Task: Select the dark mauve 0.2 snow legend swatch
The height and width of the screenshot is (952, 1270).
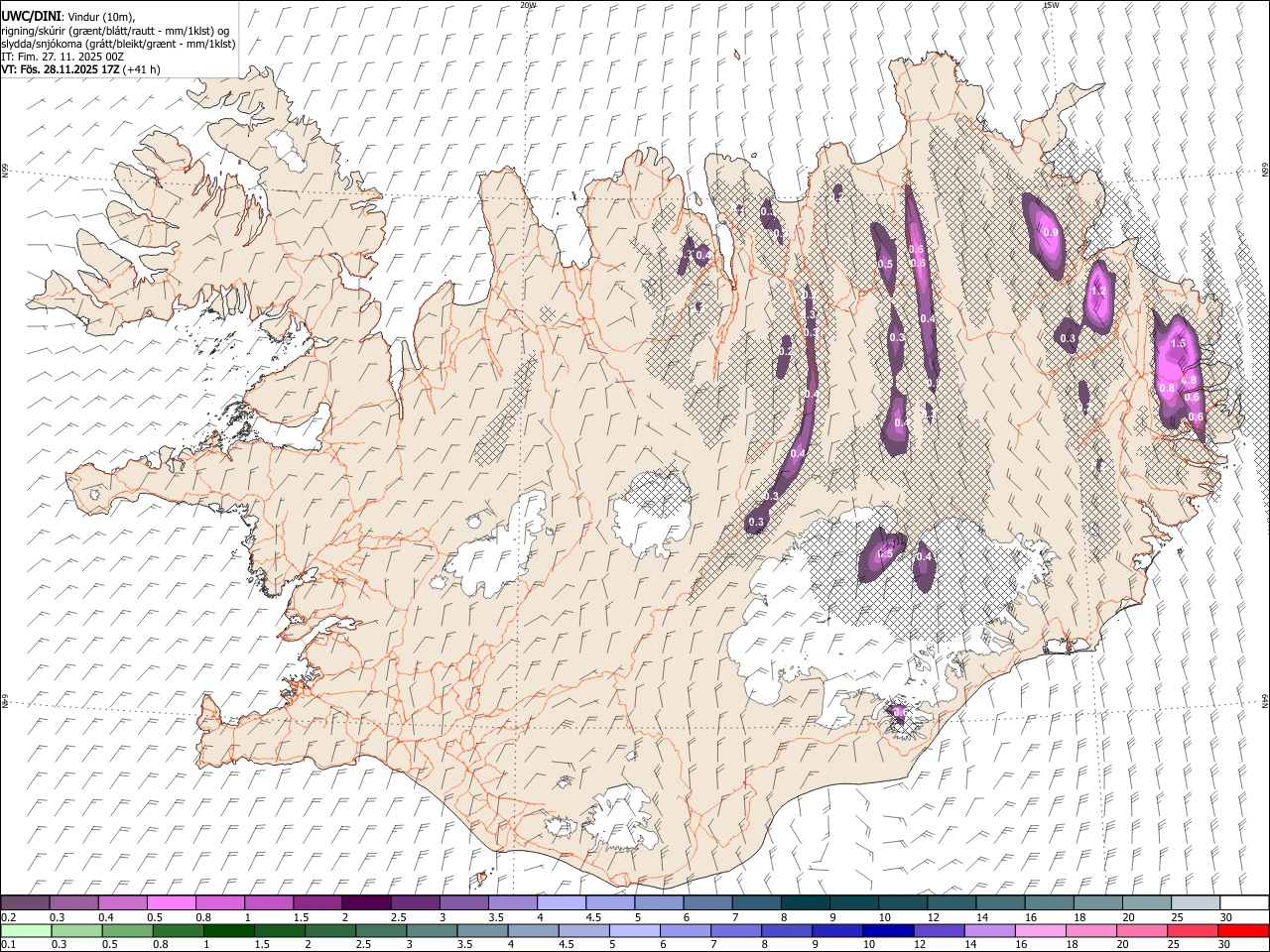Action: point(26,902)
